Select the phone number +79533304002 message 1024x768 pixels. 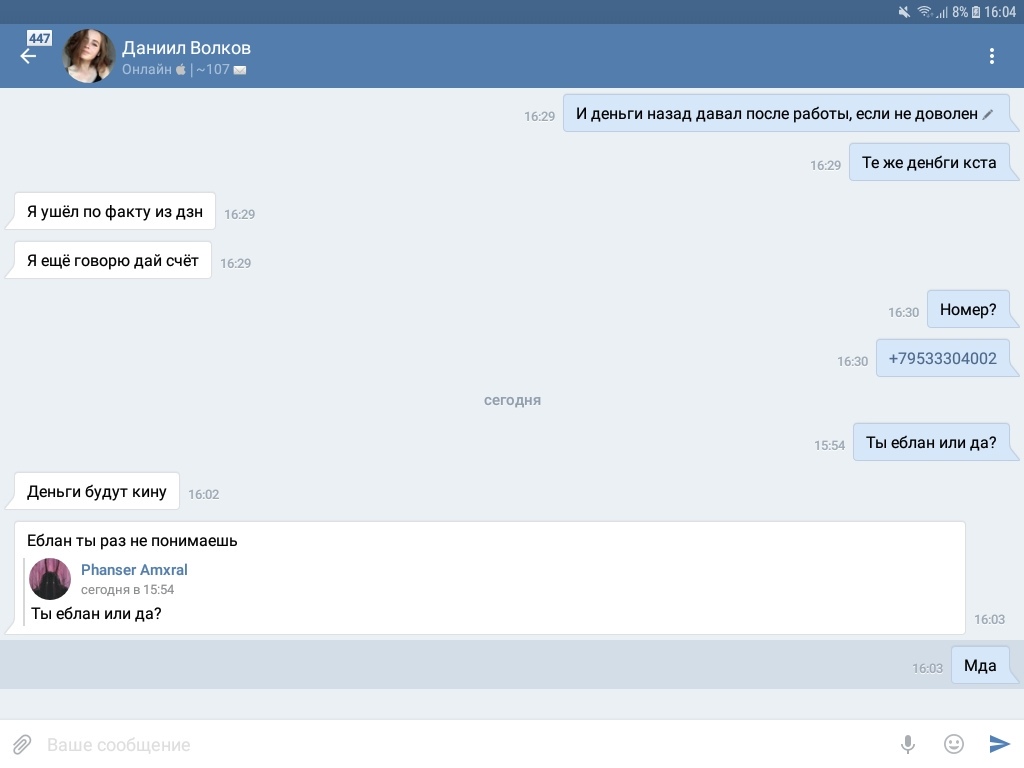click(942, 359)
